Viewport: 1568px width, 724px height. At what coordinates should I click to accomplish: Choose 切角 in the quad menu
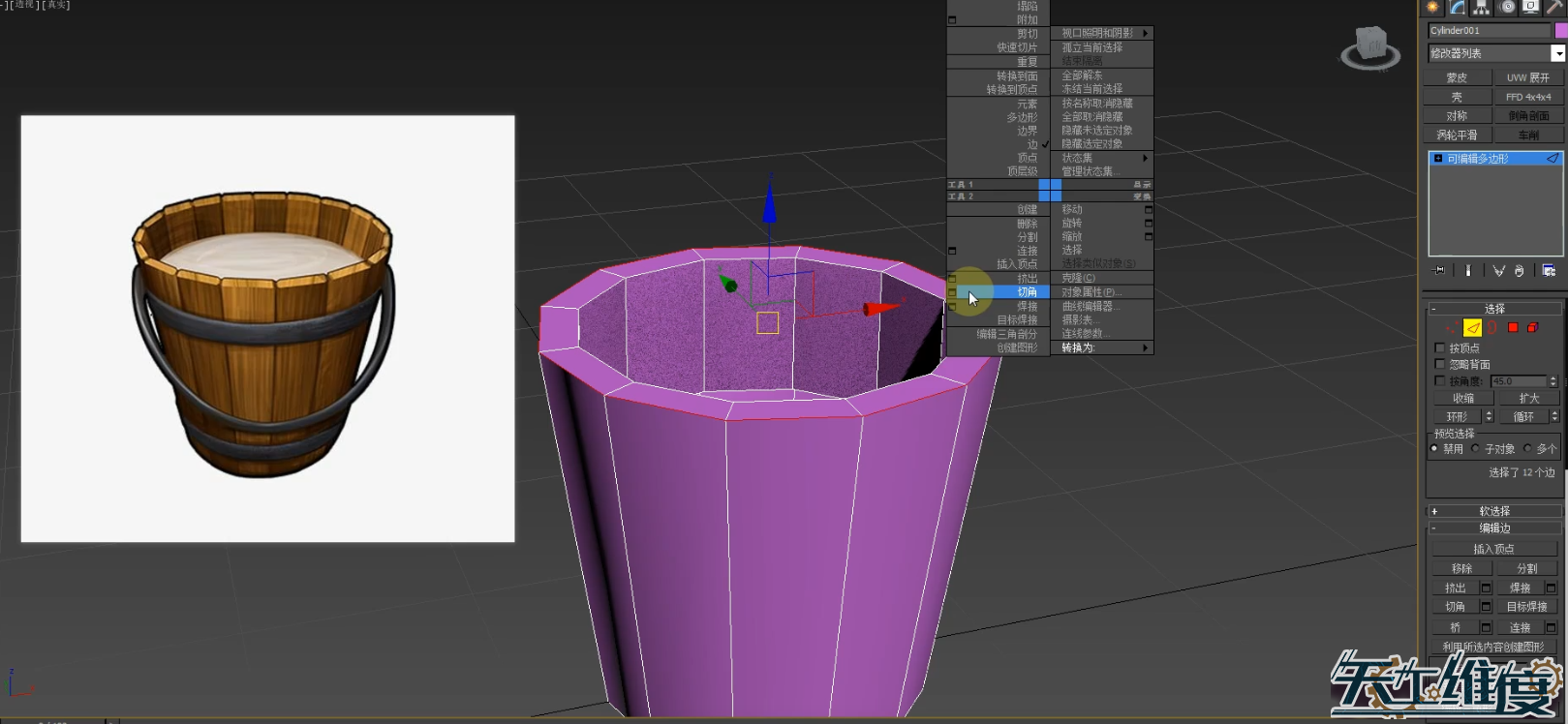pyautogui.click(x=1027, y=292)
